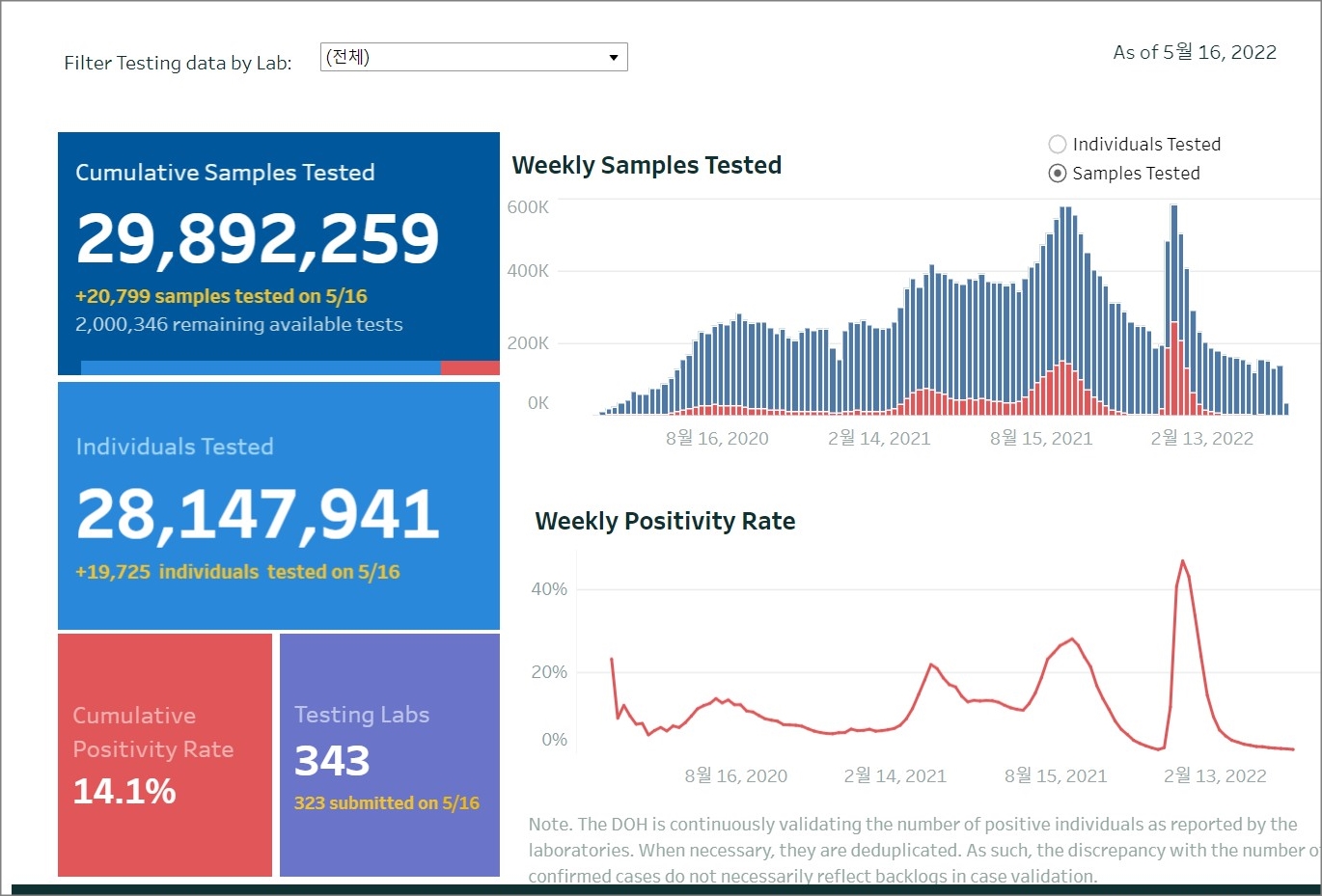The width and height of the screenshot is (1322, 896).
Task: Click the Cumulative Positivity Rate 14.1% value
Action: [124, 792]
